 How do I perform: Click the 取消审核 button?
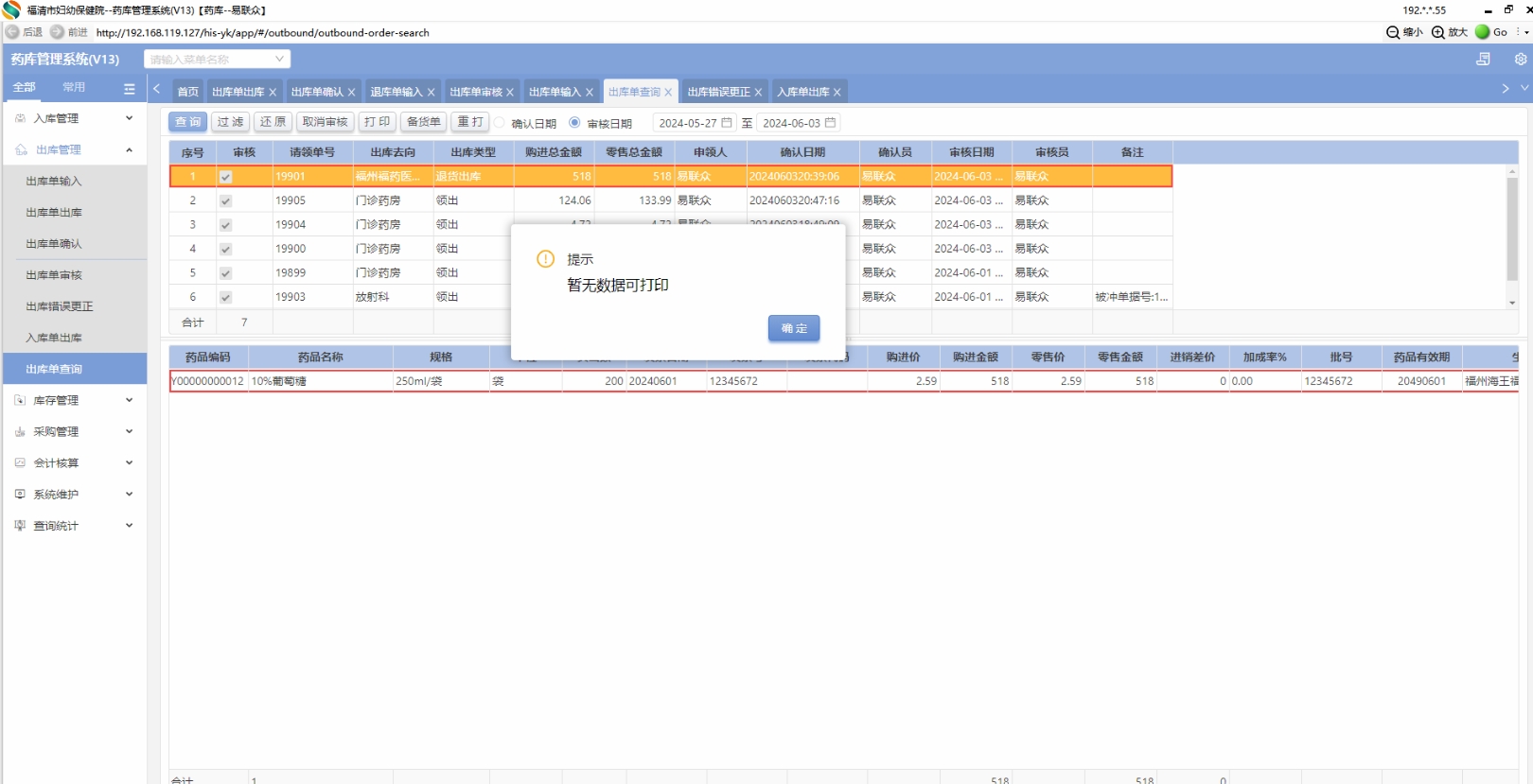325,122
